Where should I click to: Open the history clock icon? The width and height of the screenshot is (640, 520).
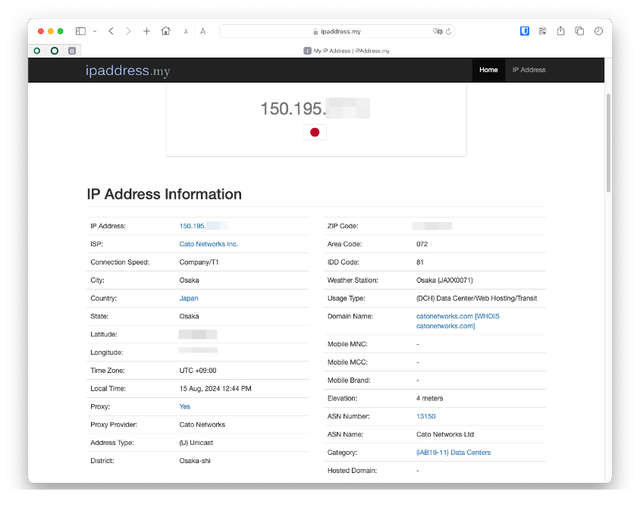point(598,31)
